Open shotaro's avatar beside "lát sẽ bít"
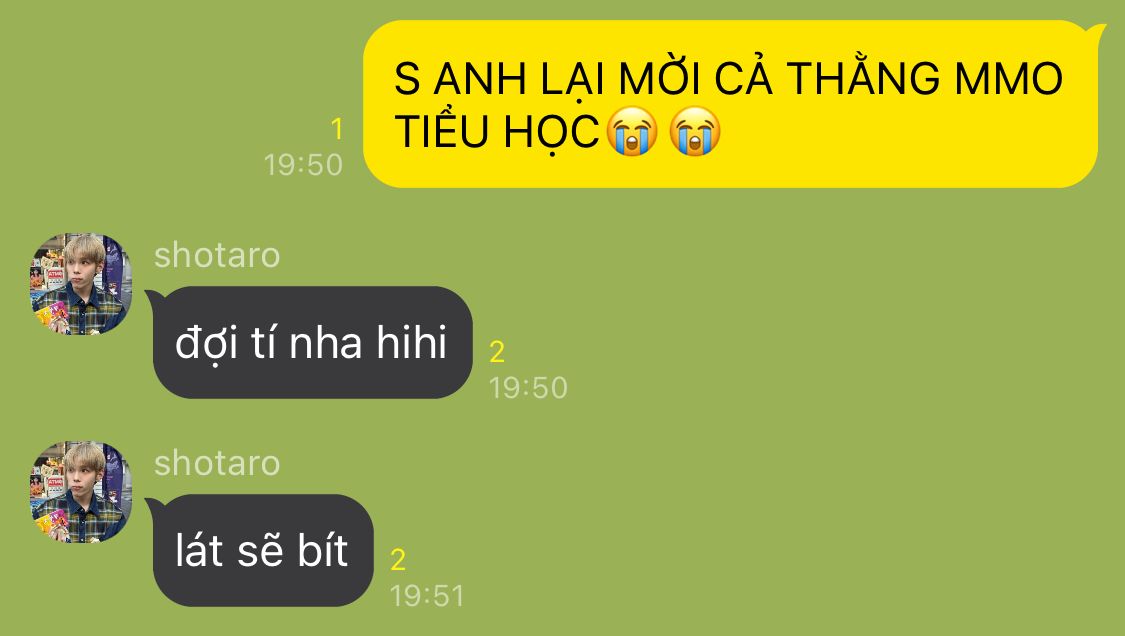 (80, 492)
